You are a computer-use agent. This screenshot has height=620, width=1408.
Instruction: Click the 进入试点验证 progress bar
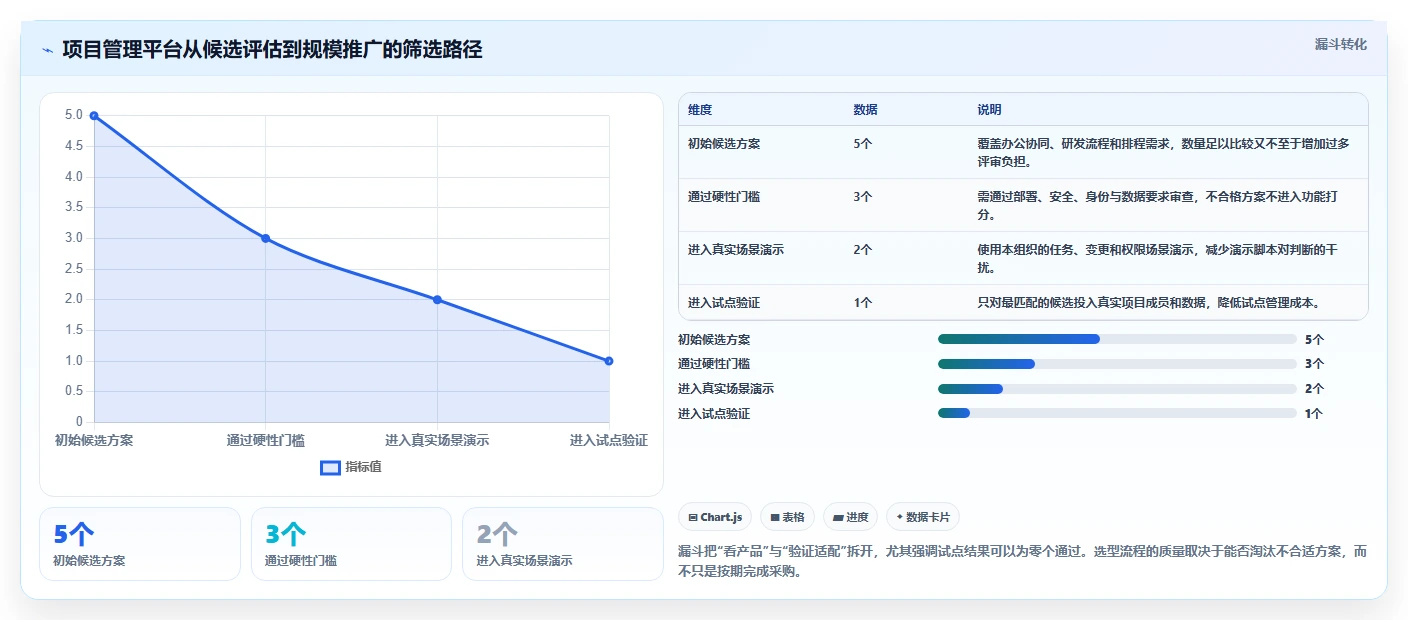pyautogui.click(x=1117, y=413)
